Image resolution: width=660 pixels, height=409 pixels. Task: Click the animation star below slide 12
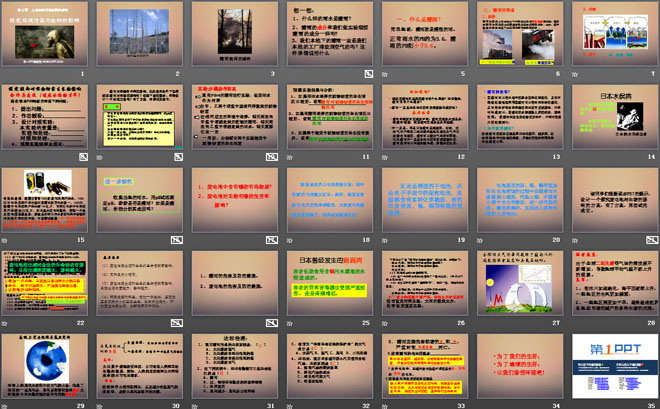coord(385,157)
